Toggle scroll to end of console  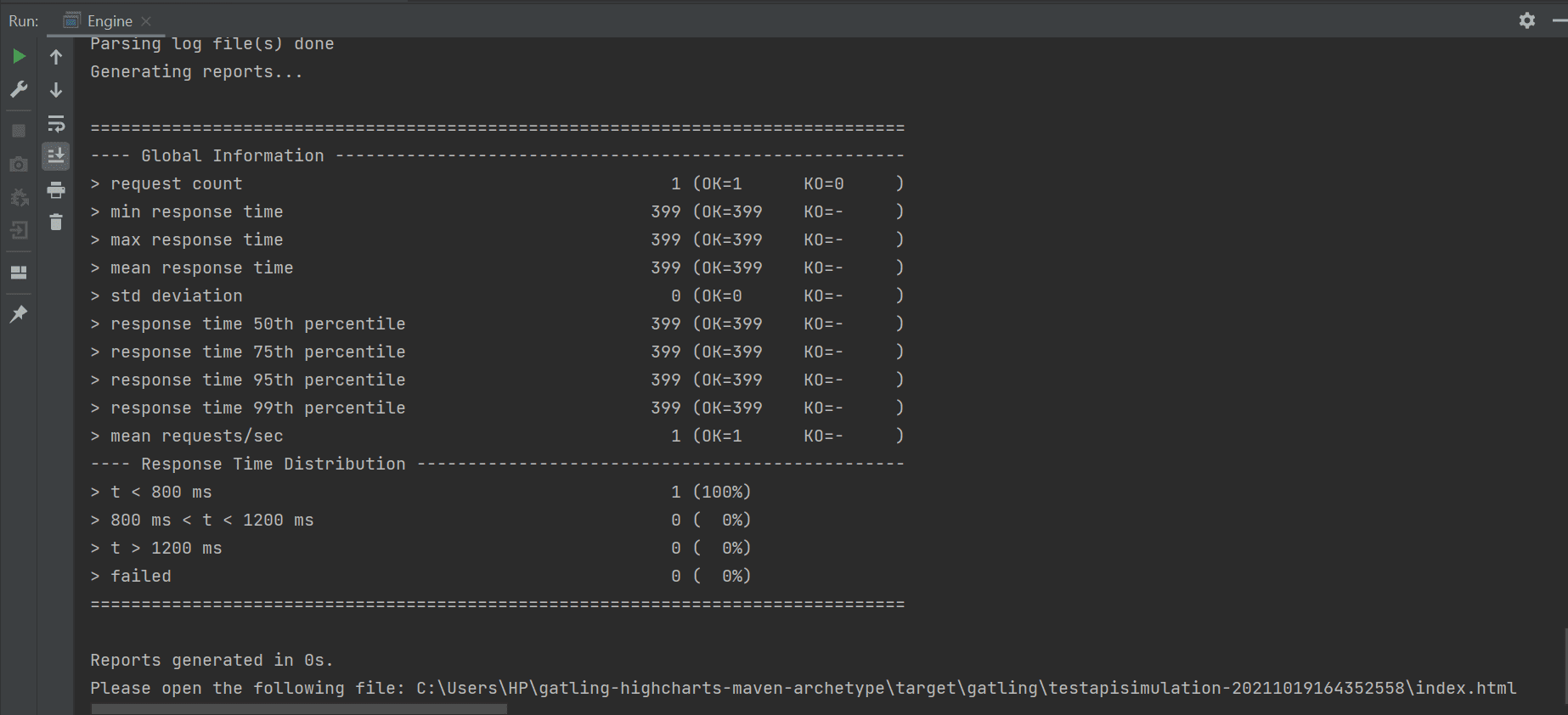[56, 156]
